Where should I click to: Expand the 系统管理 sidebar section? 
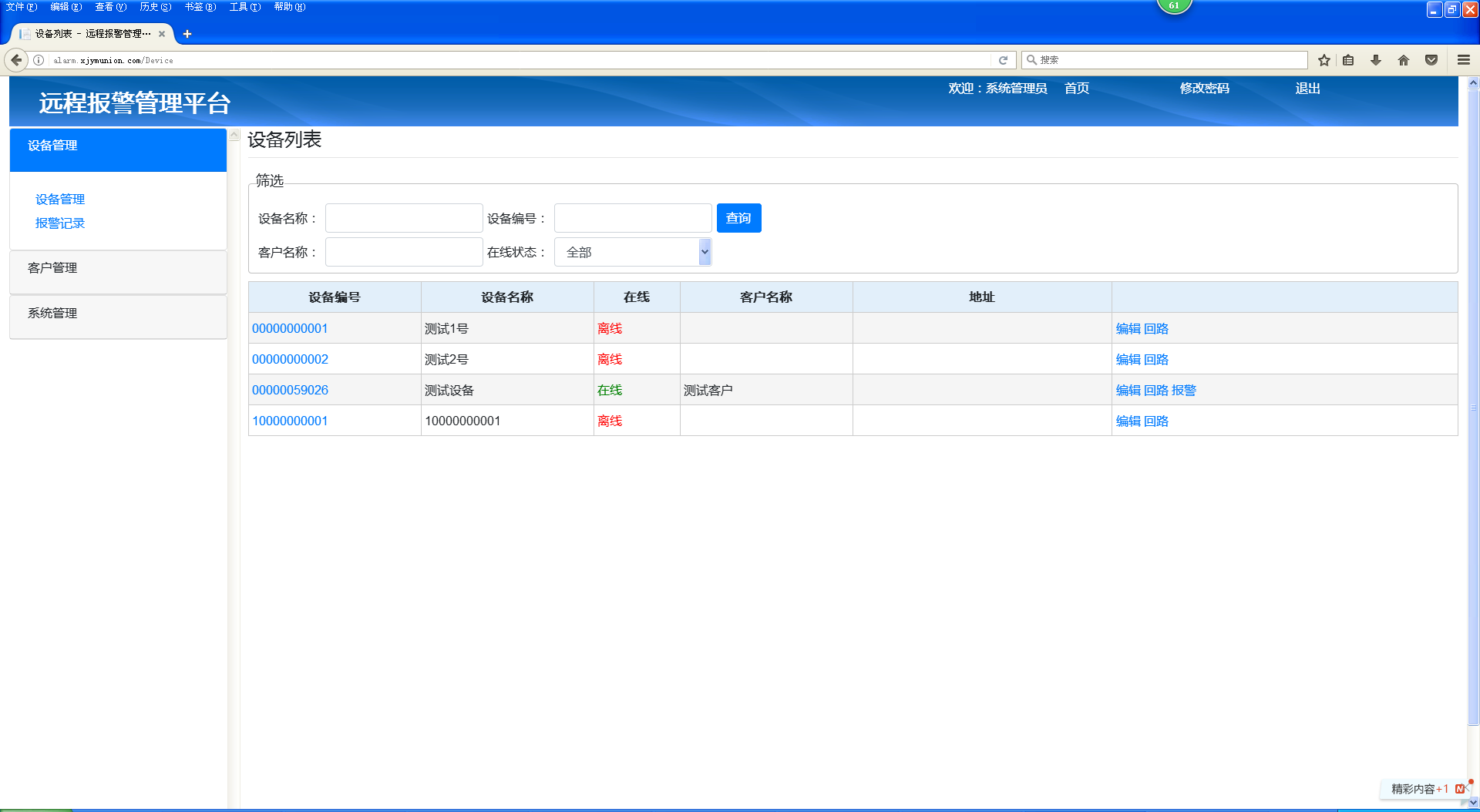pyautogui.click(x=52, y=314)
